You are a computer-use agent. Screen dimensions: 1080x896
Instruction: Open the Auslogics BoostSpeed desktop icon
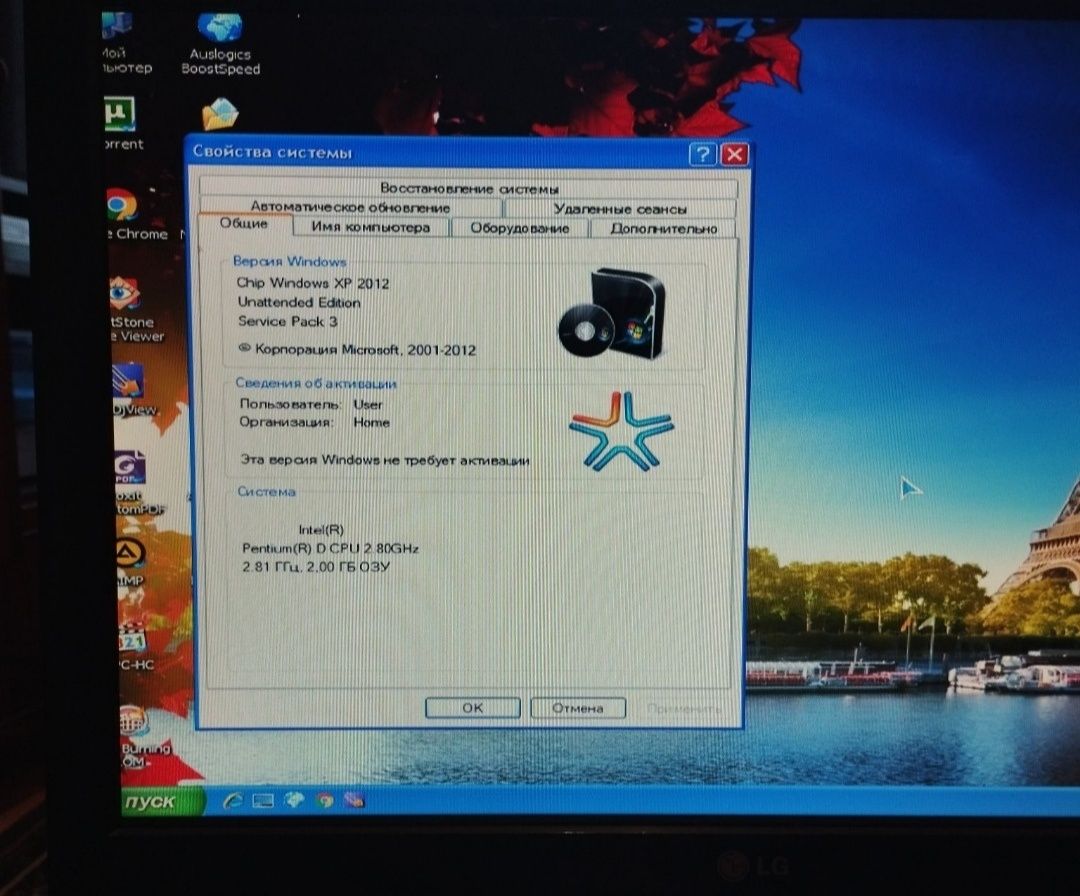pyautogui.click(x=220, y=43)
